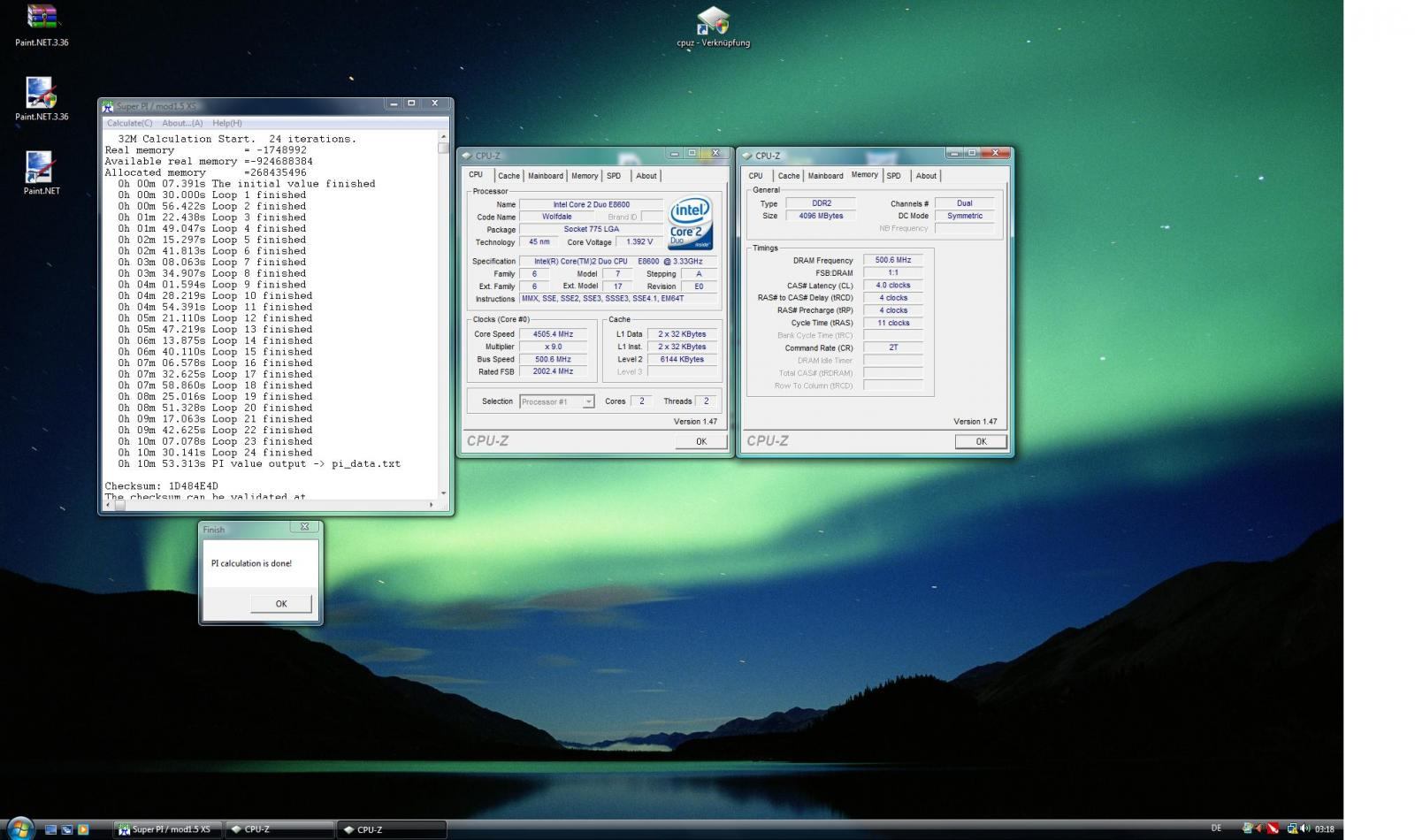Click the Windows Start orb
The image size is (1415, 840).
(19, 829)
